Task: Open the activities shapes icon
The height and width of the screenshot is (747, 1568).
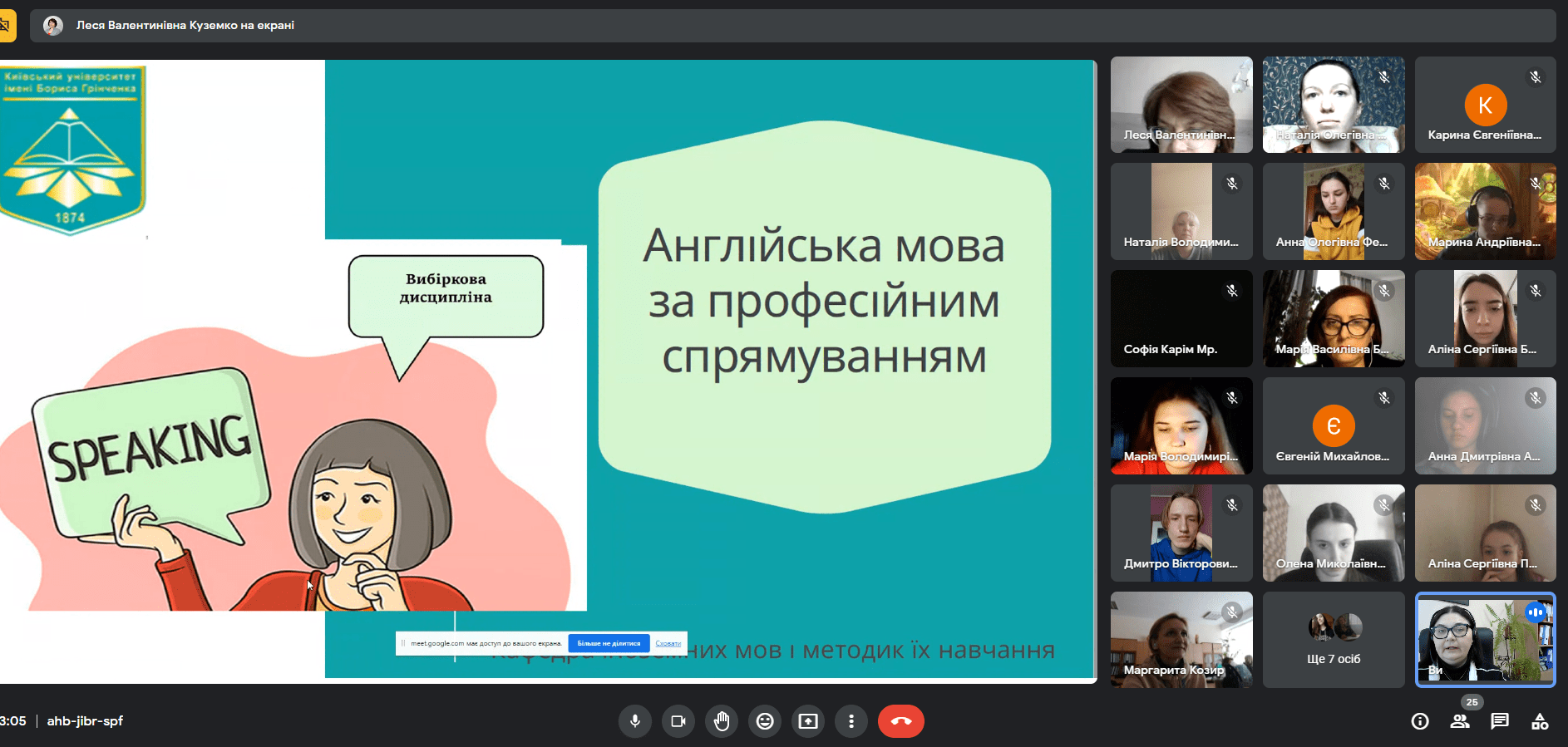Action: pyautogui.click(x=1540, y=721)
